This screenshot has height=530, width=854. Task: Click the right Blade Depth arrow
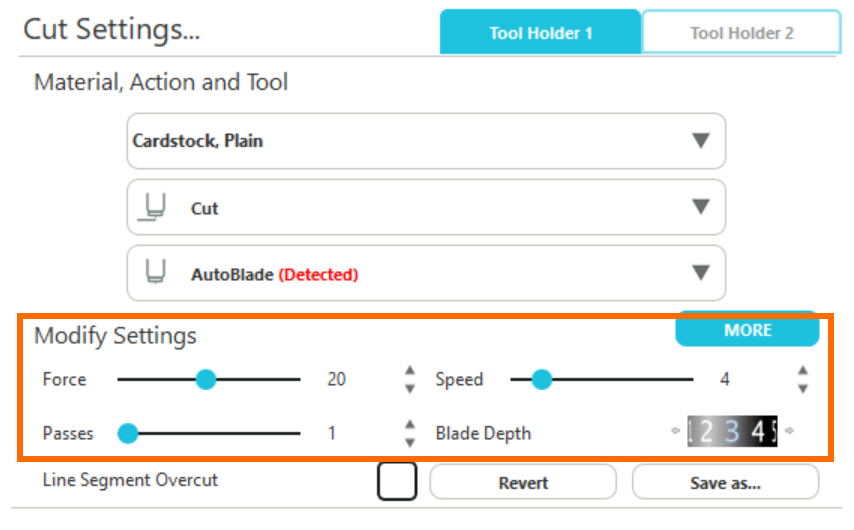tap(790, 432)
